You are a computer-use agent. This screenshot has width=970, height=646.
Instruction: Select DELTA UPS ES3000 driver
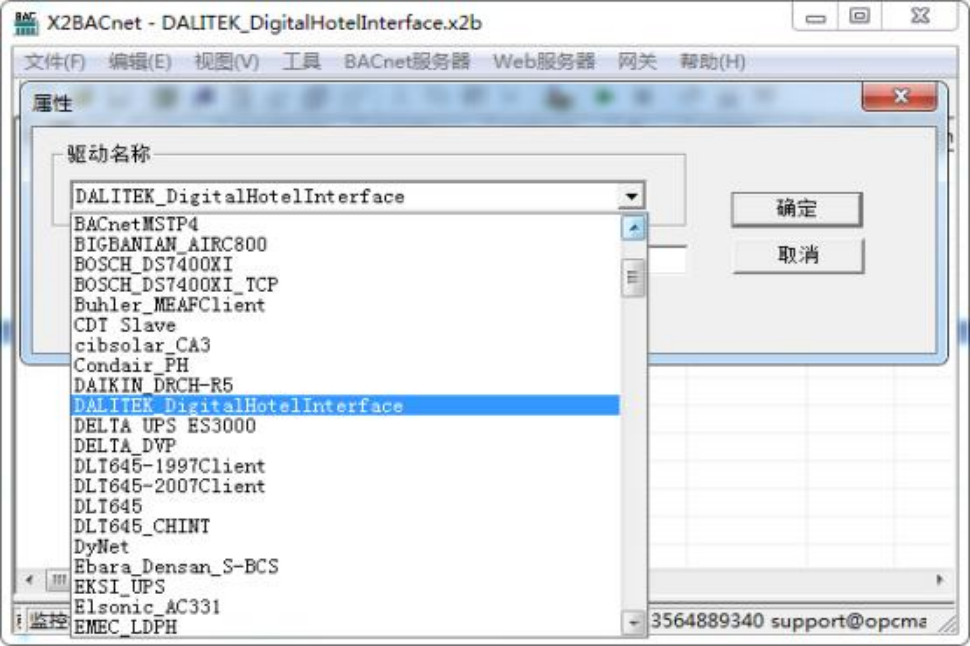click(345, 426)
